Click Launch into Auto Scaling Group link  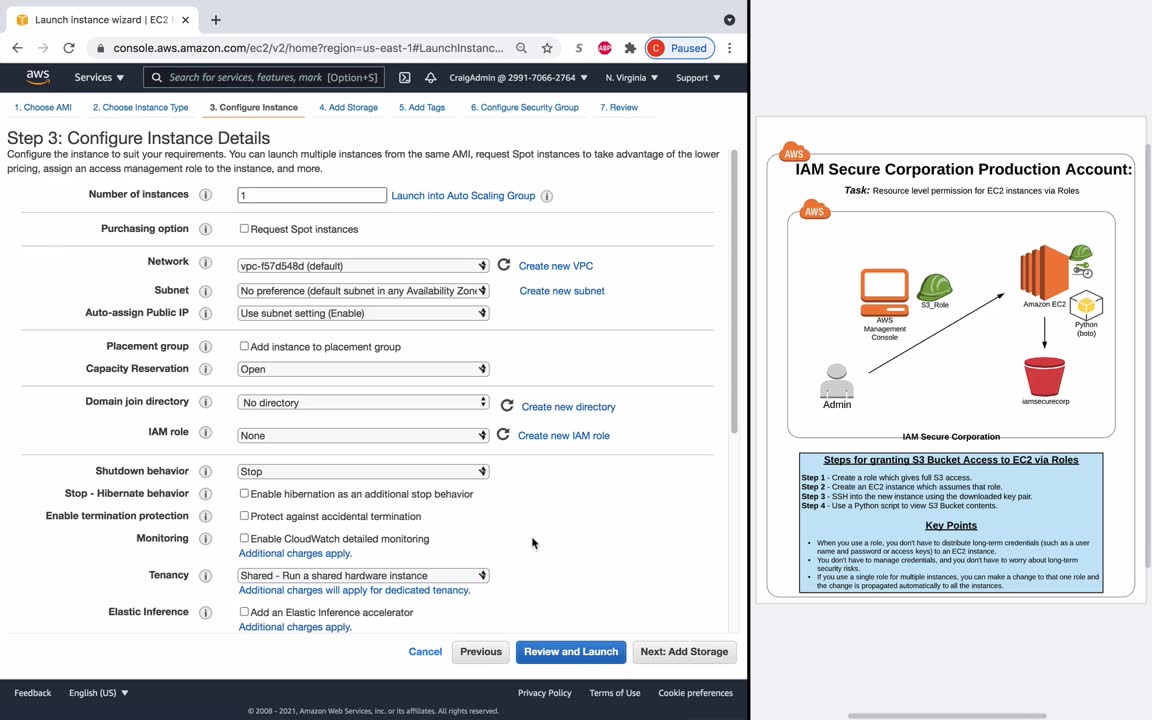[463, 195]
